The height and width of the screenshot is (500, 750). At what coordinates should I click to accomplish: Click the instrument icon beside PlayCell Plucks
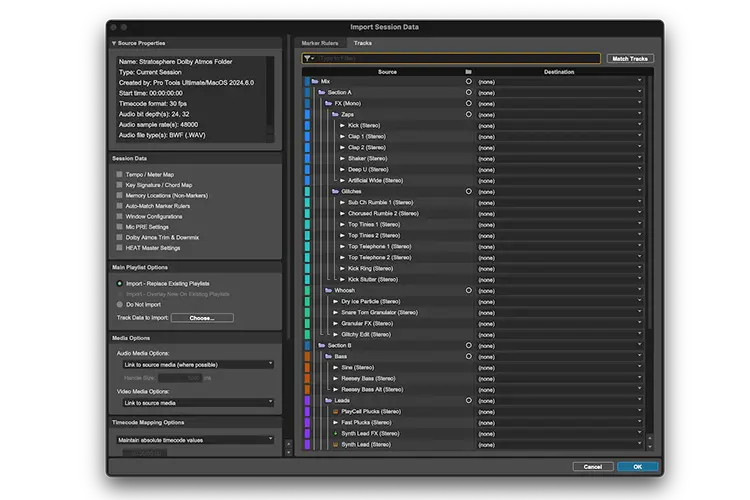click(335, 411)
